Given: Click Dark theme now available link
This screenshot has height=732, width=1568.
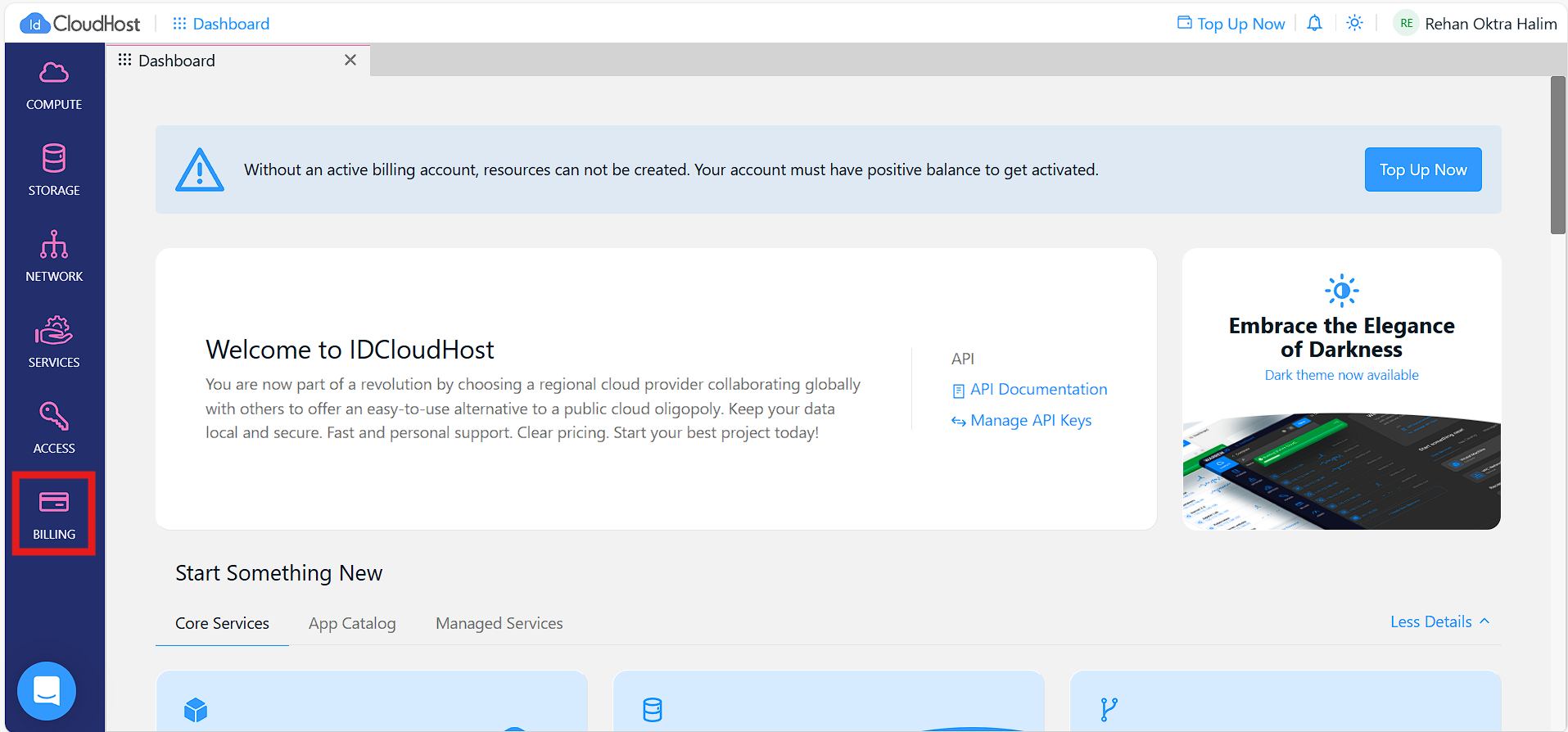Looking at the screenshot, I should tap(1341, 375).
